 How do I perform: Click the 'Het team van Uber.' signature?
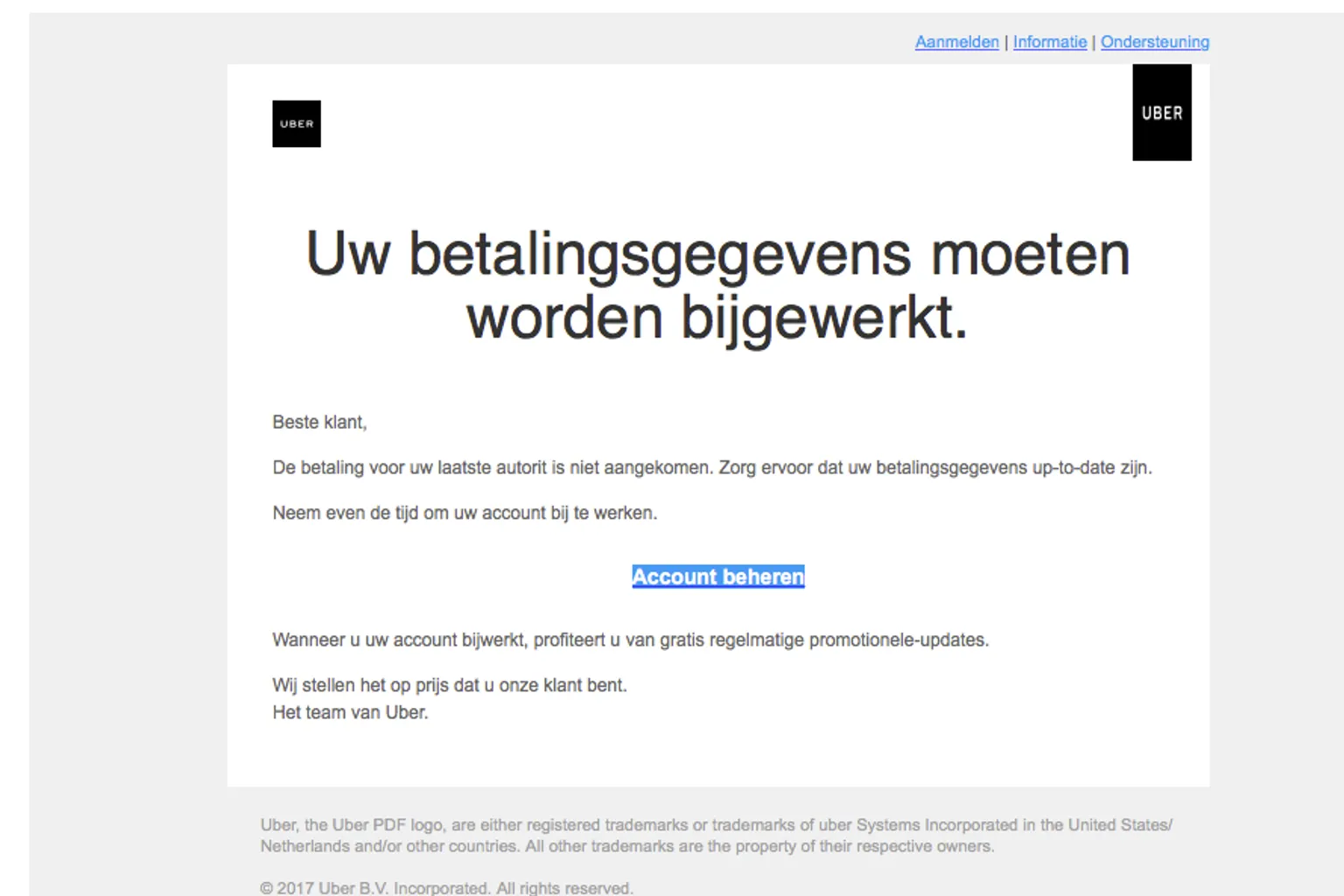[350, 712]
